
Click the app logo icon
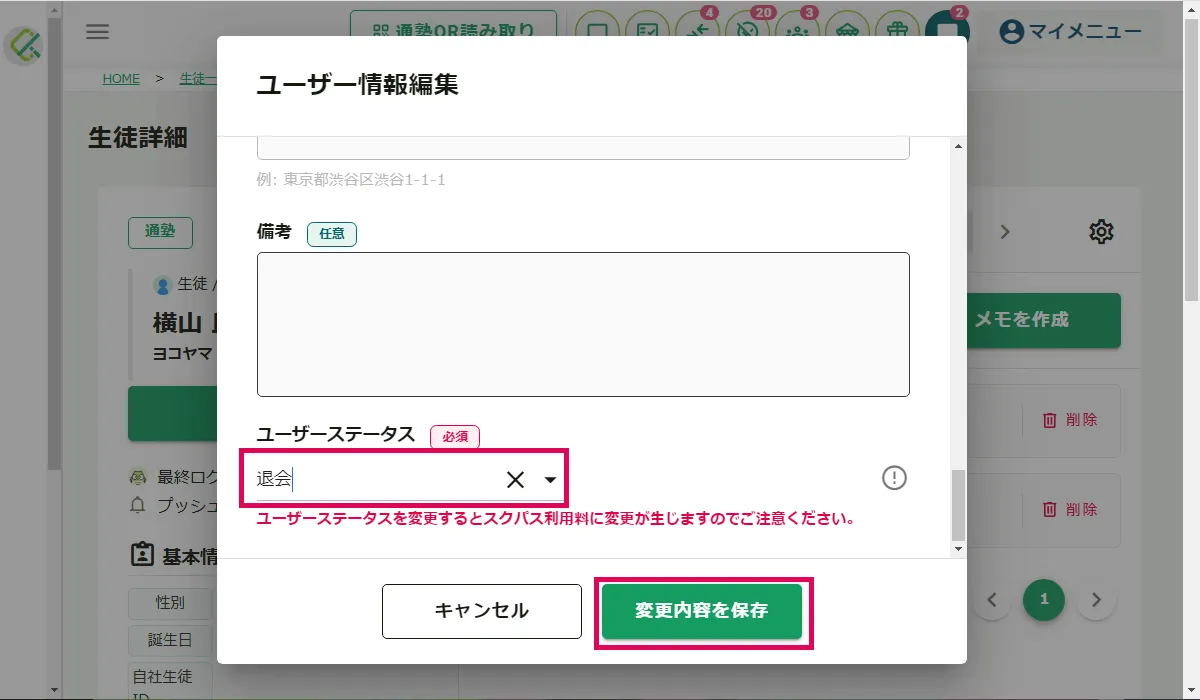tap(23, 44)
